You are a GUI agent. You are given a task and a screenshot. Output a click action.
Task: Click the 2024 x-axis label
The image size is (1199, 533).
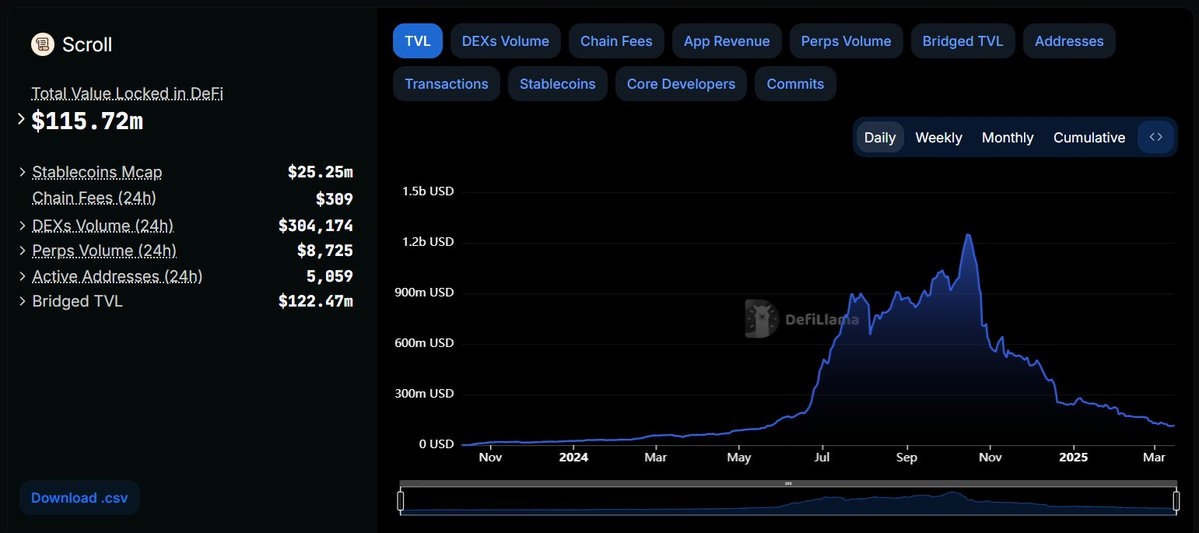[x=574, y=457]
